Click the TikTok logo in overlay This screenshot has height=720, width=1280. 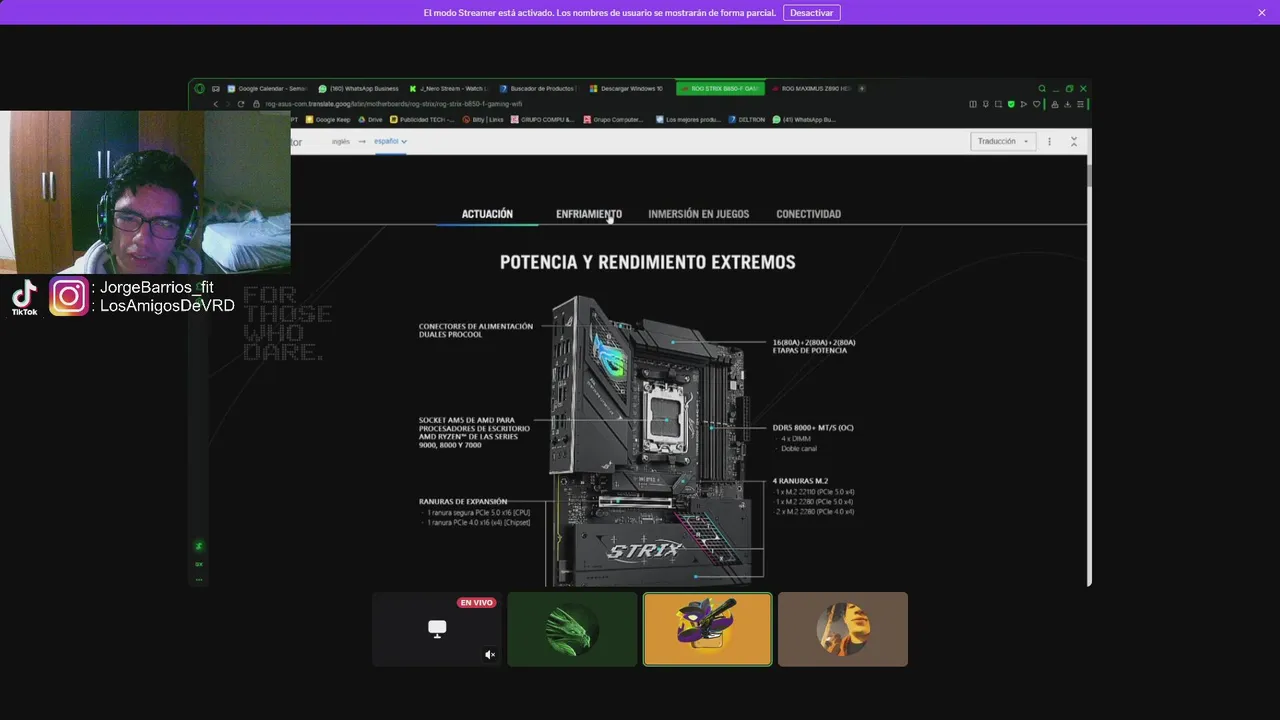[25, 297]
